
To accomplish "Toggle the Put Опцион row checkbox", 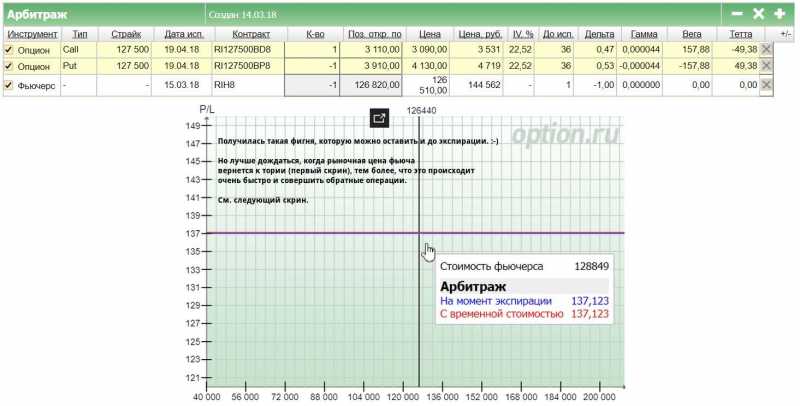I will tap(9, 66).
